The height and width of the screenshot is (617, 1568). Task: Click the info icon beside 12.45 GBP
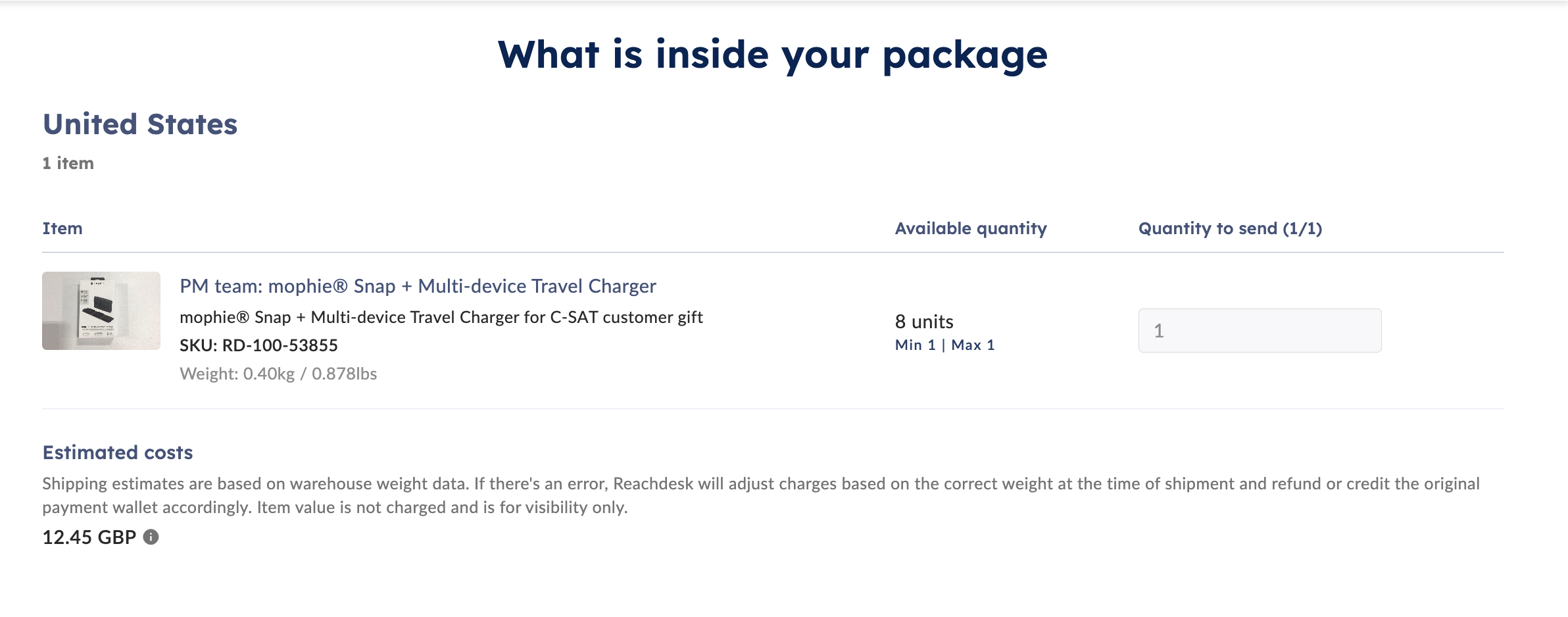pyautogui.click(x=151, y=537)
